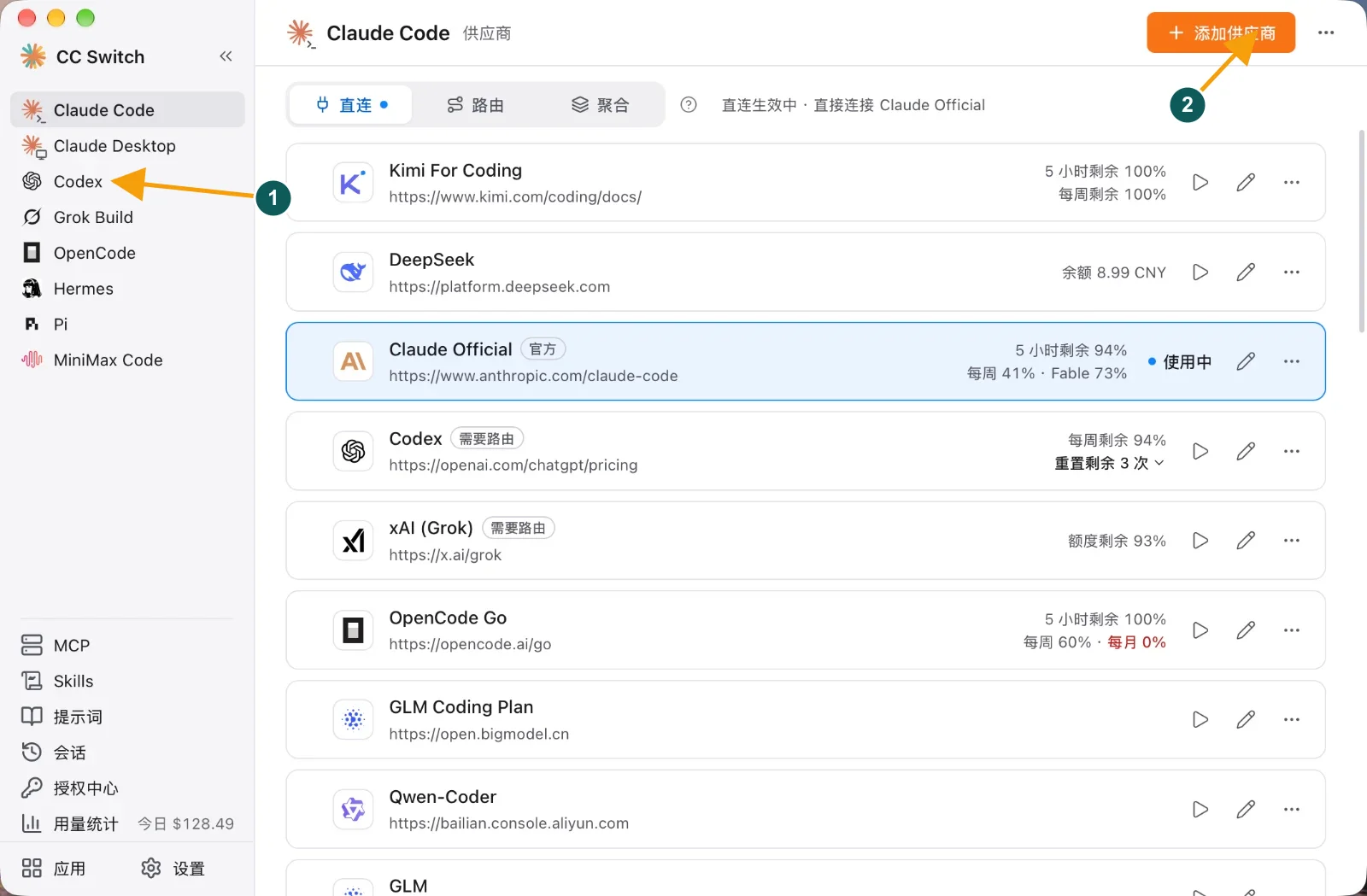This screenshot has height=896, width=1367.
Task: Activate GLM Coding Plan with play icon
Action: click(1200, 719)
